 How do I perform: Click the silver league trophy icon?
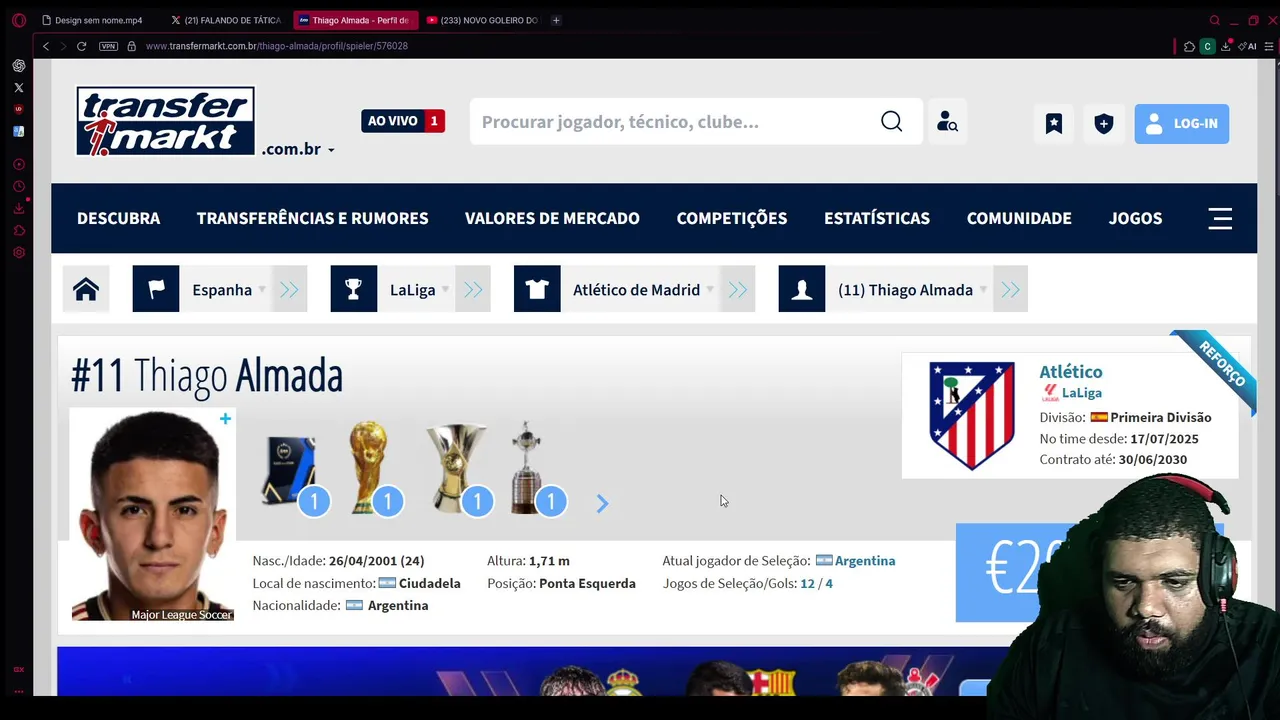[x=456, y=467]
